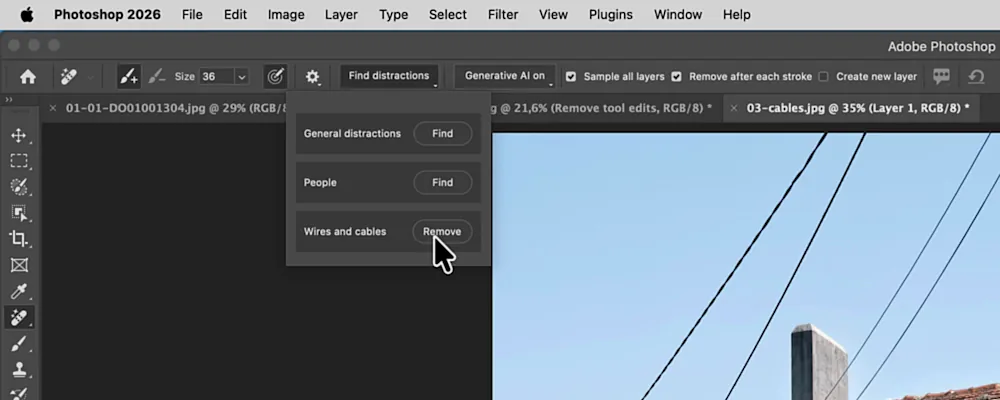1000x400 pixels.
Task: Open the Help menu
Action: click(x=737, y=15)
